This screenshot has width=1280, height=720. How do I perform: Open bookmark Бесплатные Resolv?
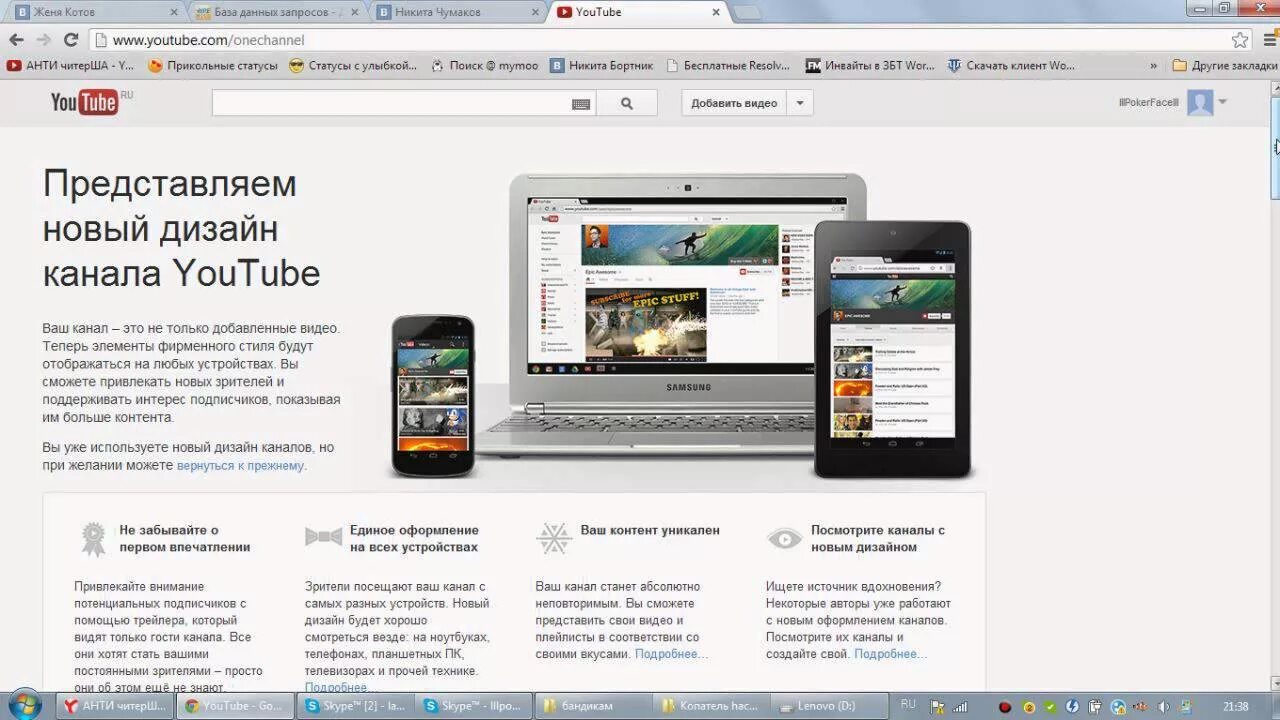click(x=727, y=66)
